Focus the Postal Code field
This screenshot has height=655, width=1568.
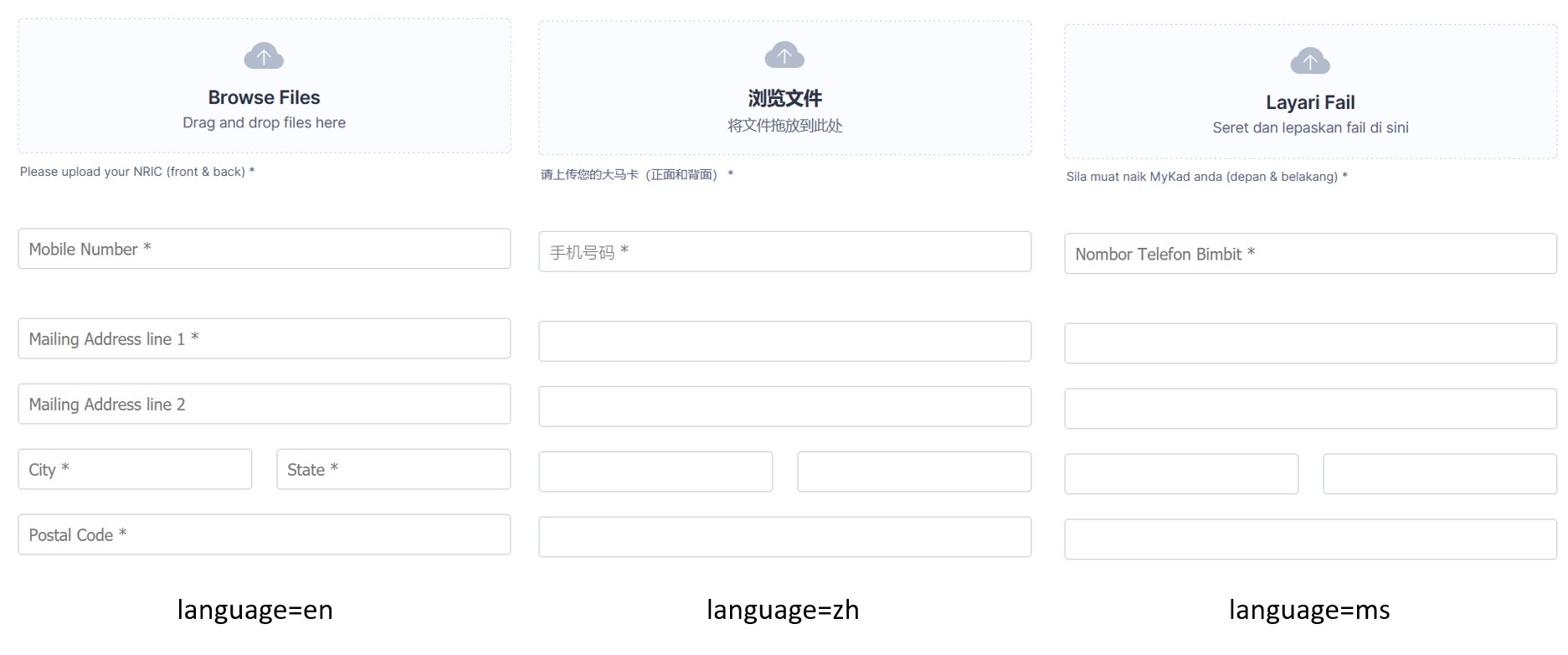pos(264,534)
